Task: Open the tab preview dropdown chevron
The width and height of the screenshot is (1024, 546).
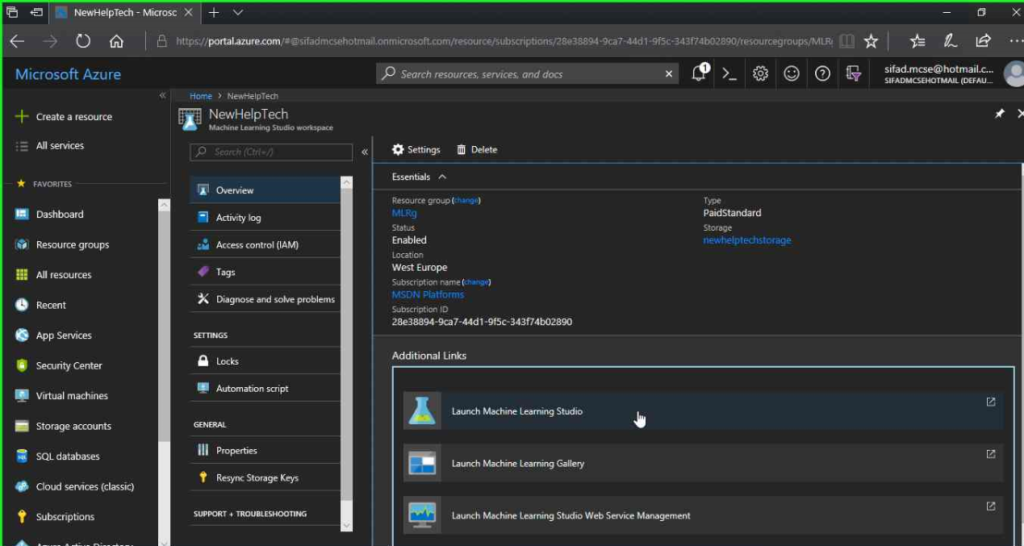Action: 238,12
